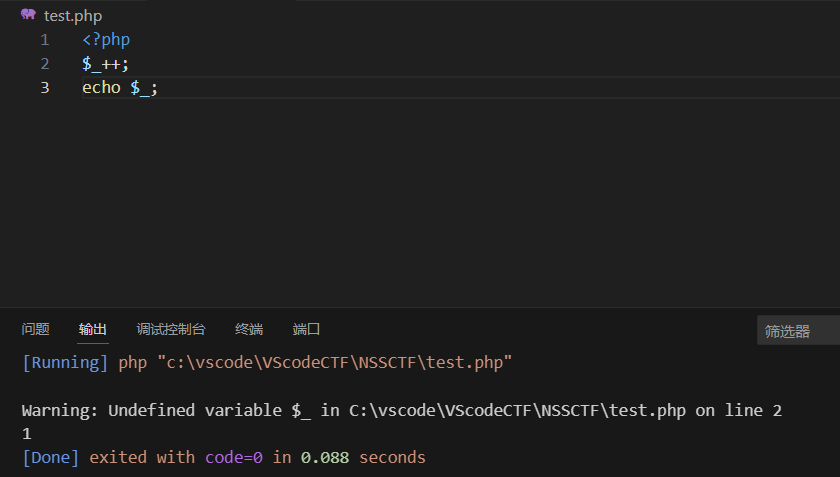The width and height of the screenshot is (840, 477).
Task: Click the [Done] text in the output
Action: (50, 458)
